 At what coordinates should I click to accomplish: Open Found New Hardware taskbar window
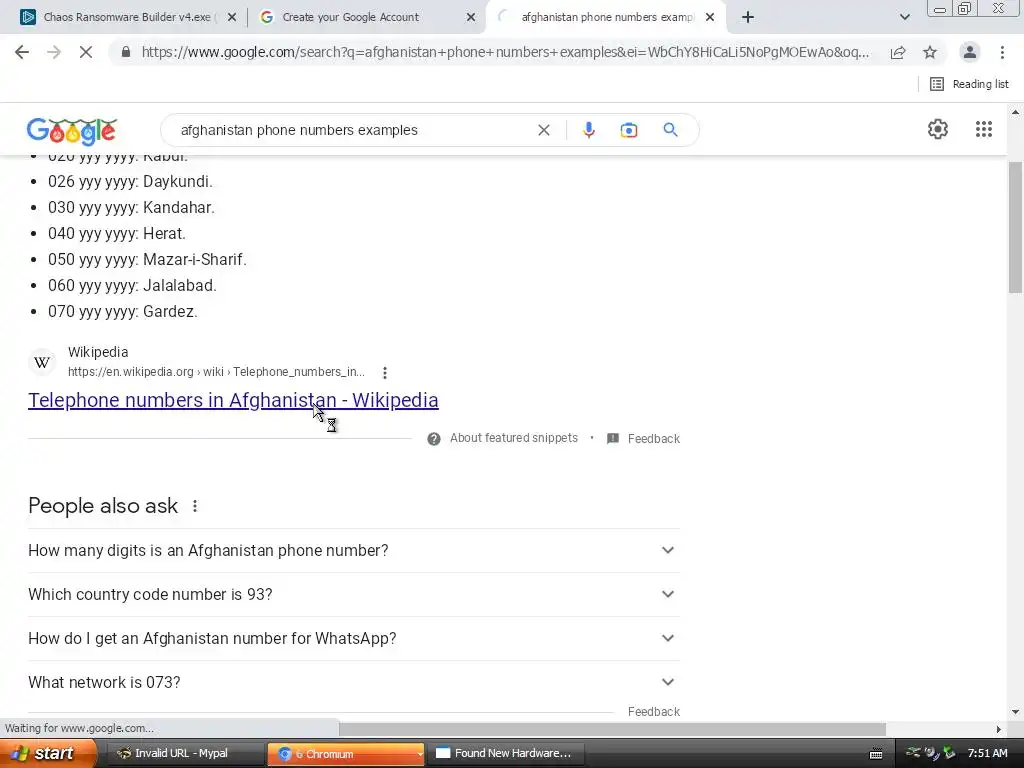505,754
